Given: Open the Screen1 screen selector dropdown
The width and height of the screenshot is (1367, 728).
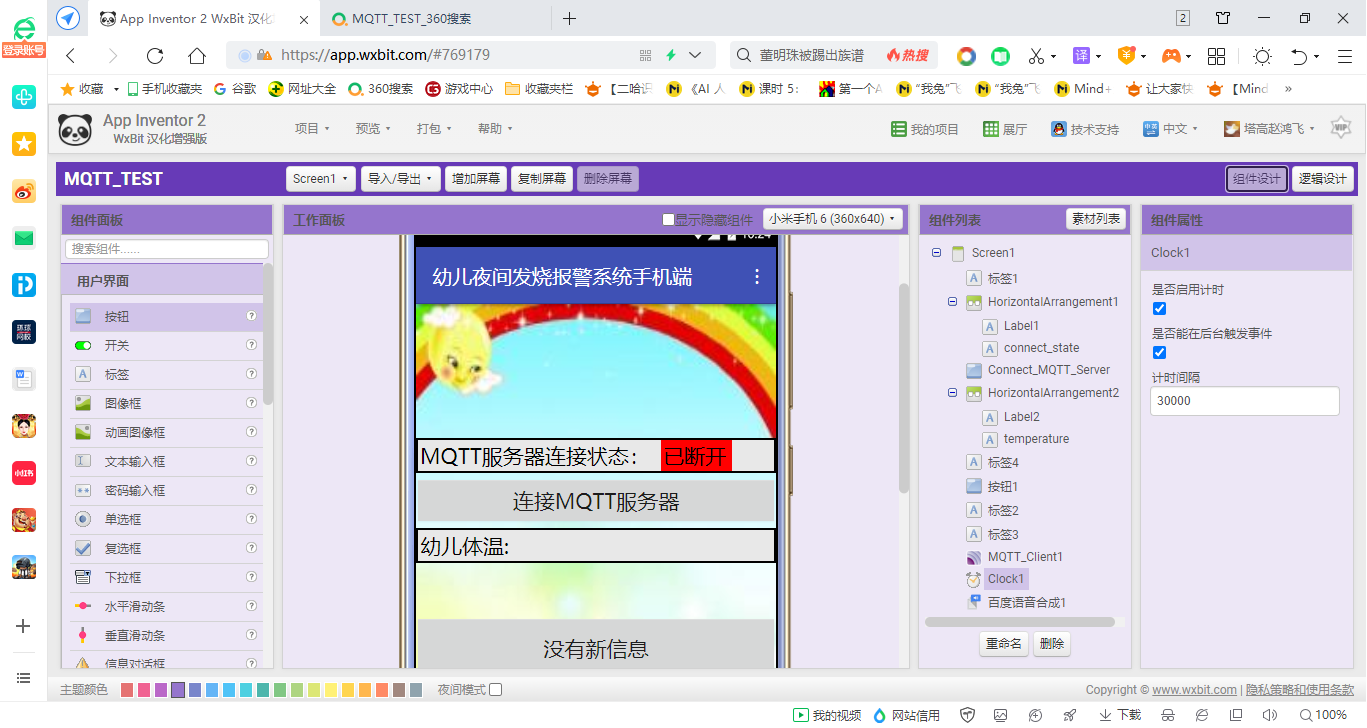Looking at the screenshot, I should click(321, 179).
